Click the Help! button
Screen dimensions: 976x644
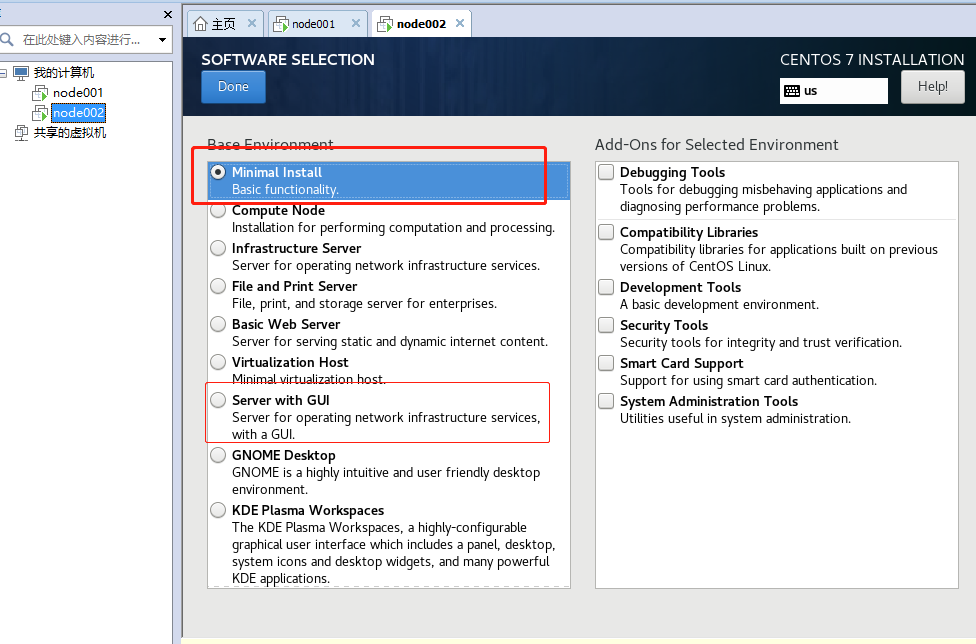point(932,87)
